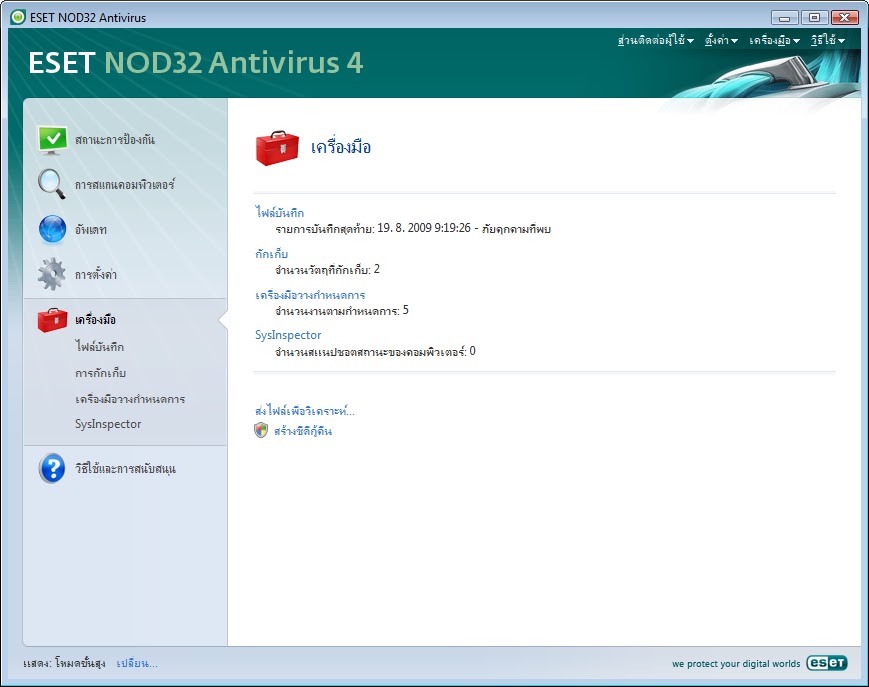Click the กักเก็บ quarantine link
This screenshot has height=687, width=869.
(x=268, y=254)
